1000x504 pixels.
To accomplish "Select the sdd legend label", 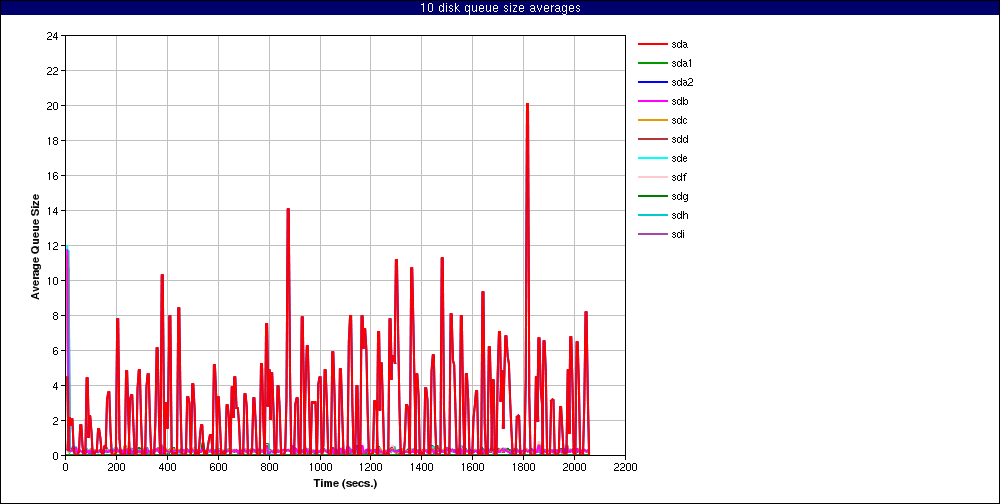I will point(679,139).
